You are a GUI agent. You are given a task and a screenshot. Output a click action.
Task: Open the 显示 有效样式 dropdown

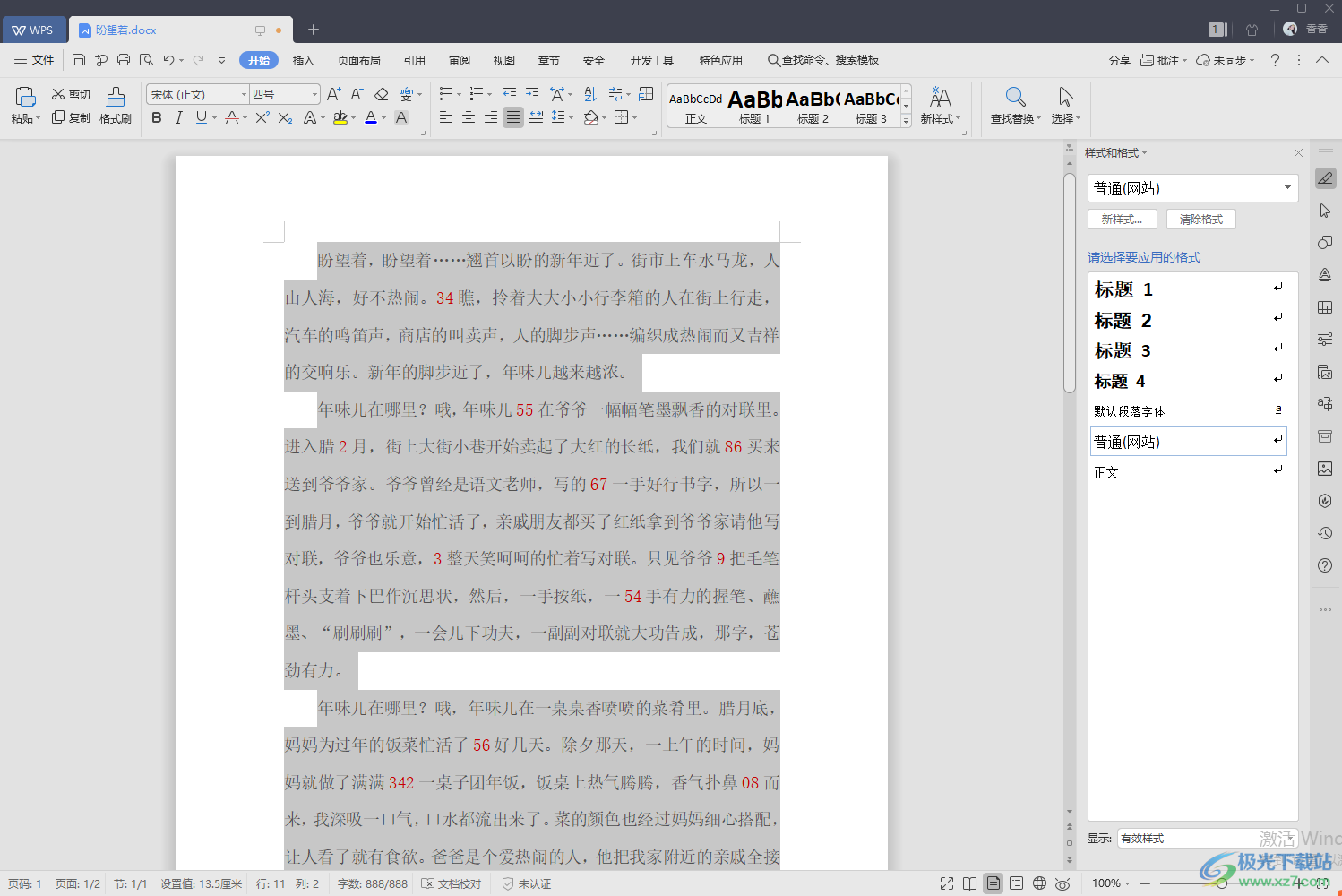[x=1208, y=839]
